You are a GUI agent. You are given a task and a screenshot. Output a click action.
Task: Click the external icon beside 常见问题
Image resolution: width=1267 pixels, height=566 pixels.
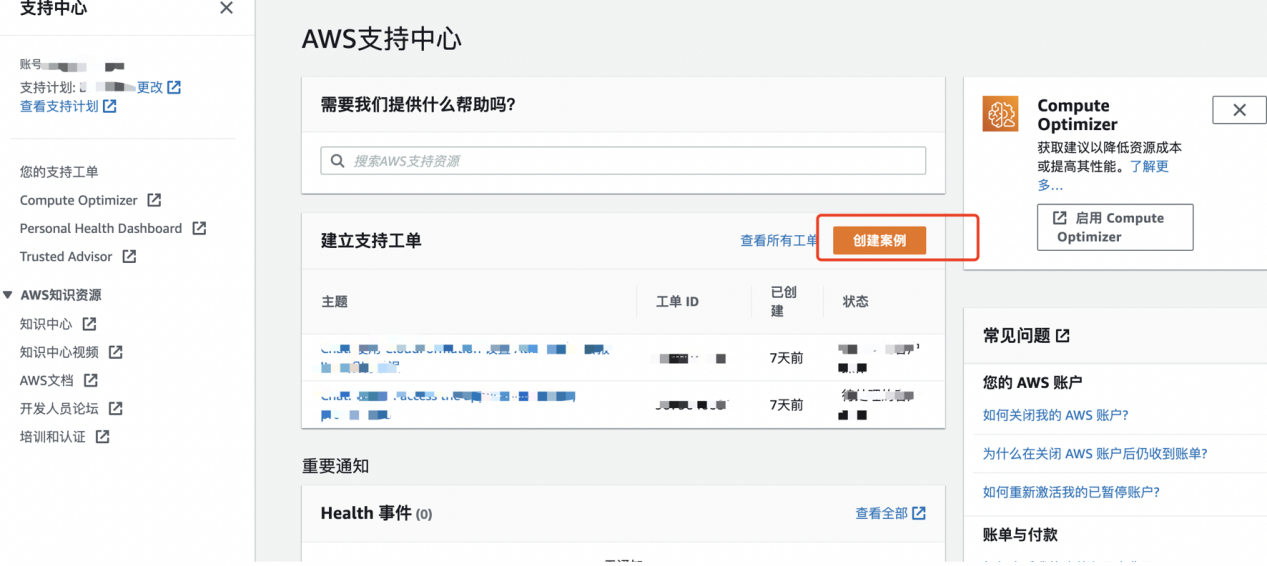[1062, 336]
